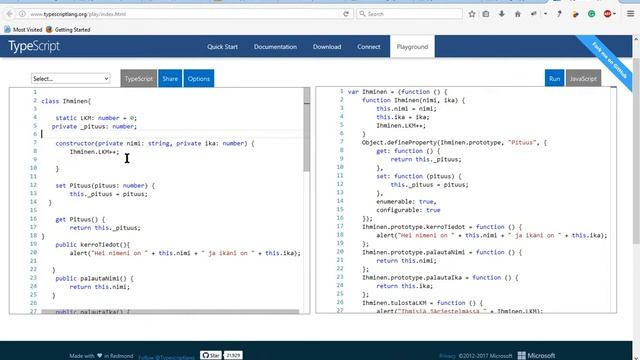Click the constructor declaration line
The height and width of the screenshot is (360, 640).
pyautogui.click(x=155, y=143)
